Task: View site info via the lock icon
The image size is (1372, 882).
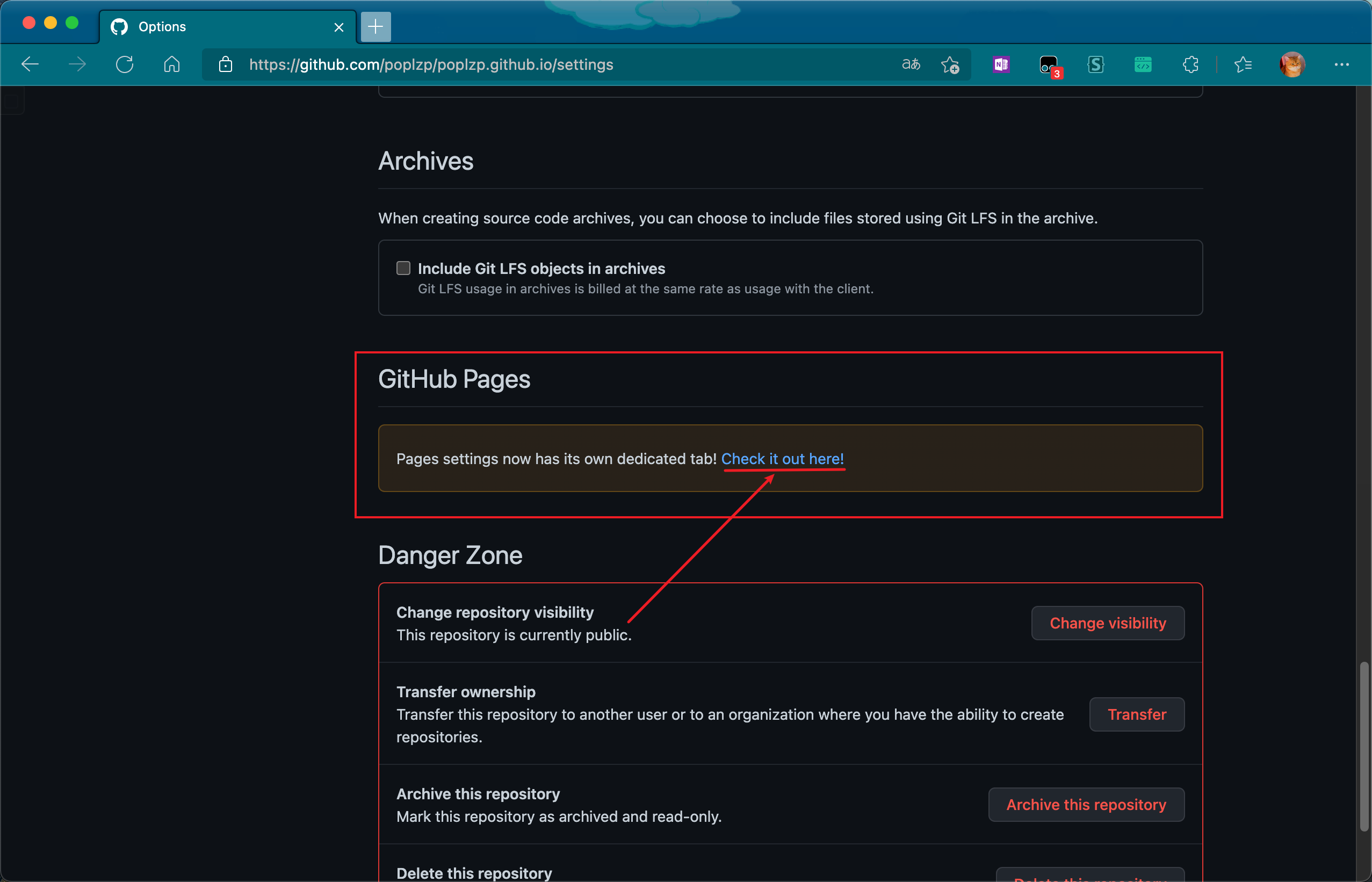Action: pos(226,64)
